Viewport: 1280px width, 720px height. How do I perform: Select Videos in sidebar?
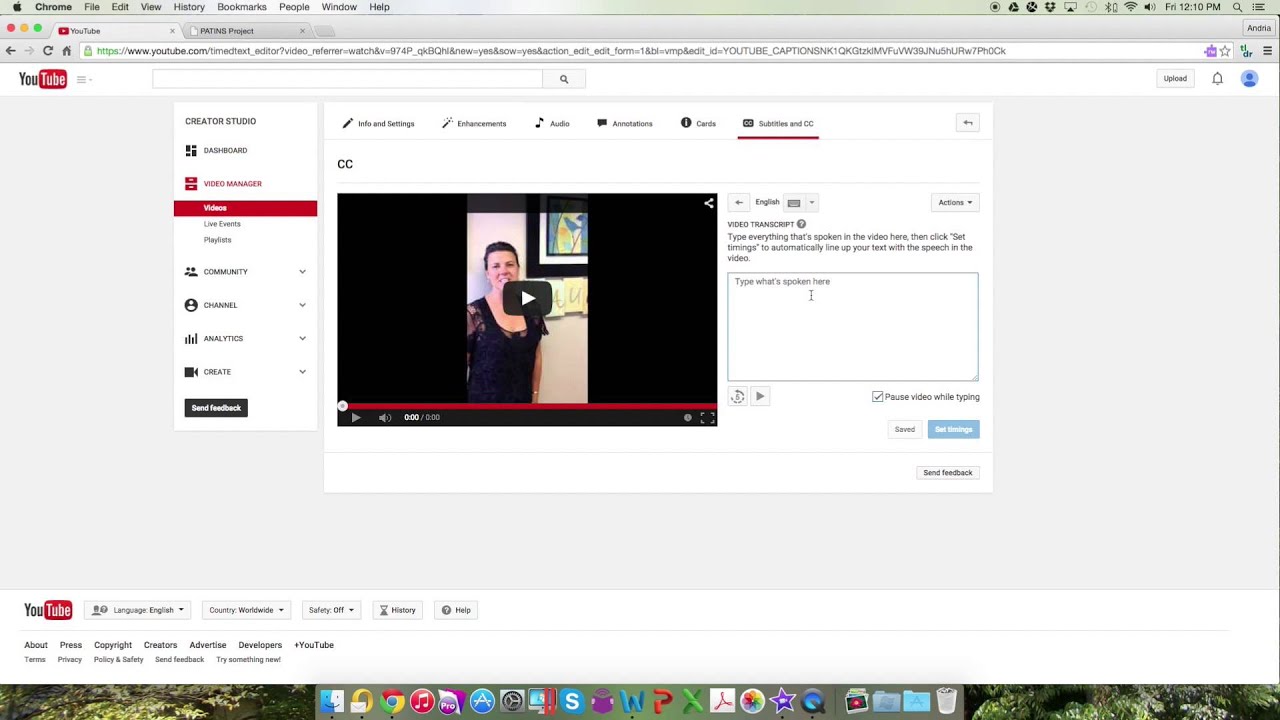click(245, 208)
